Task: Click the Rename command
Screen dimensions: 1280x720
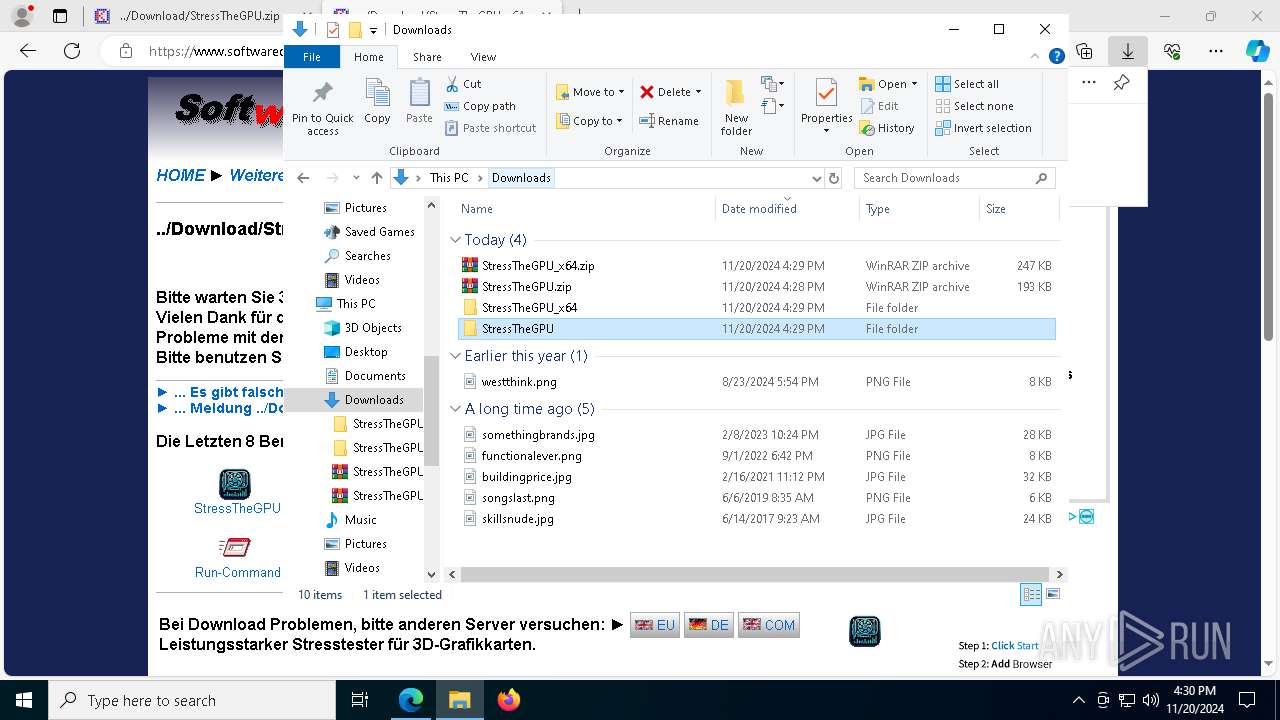Action: [669, 121]
